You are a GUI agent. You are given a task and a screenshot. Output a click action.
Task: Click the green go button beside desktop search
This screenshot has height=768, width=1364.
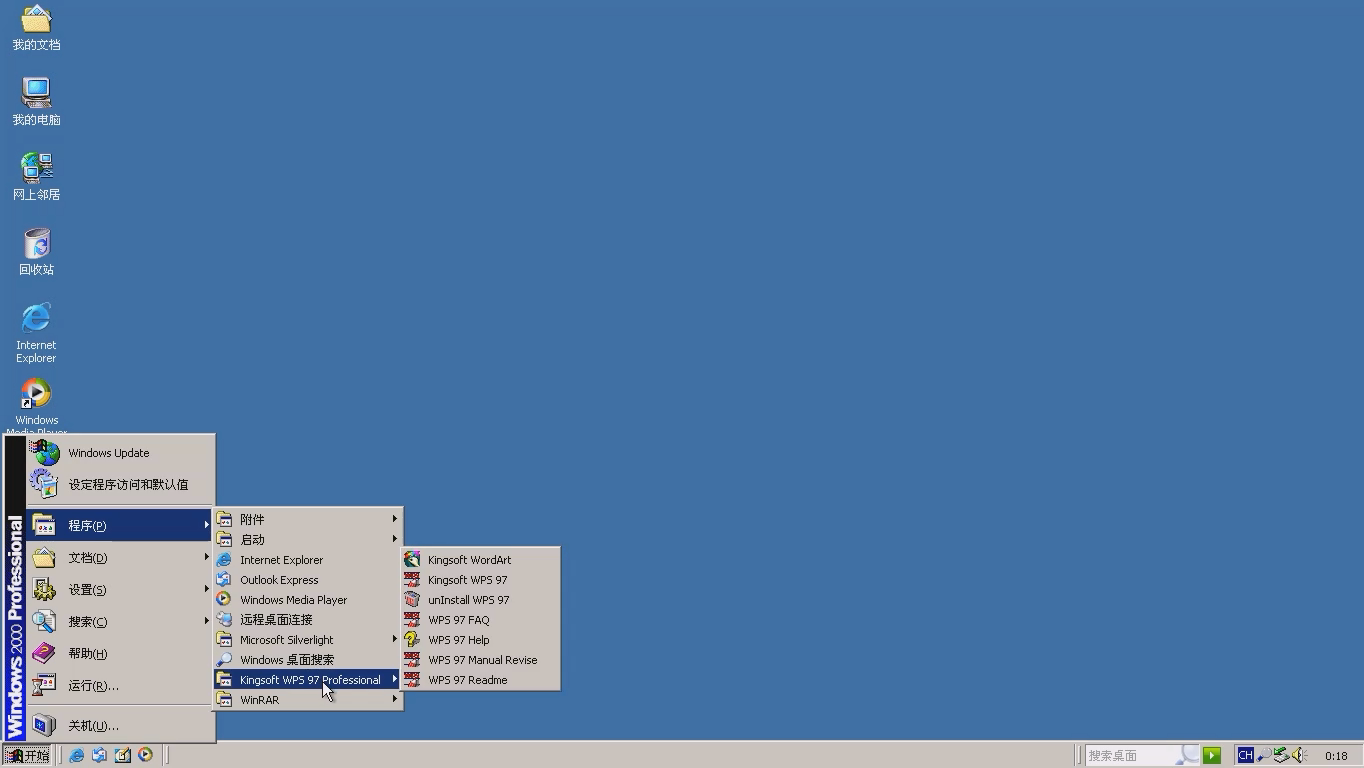point(1212,755)
